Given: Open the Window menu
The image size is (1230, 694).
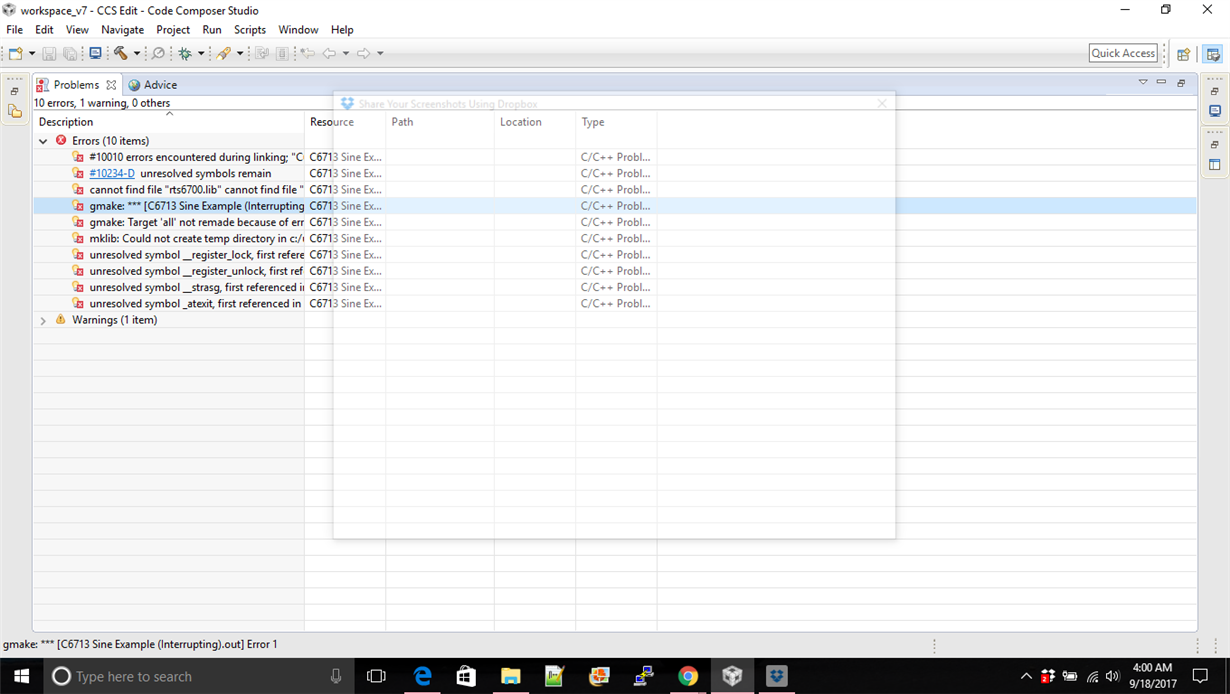Looking at the screenshot, I should tap(298, 30).
